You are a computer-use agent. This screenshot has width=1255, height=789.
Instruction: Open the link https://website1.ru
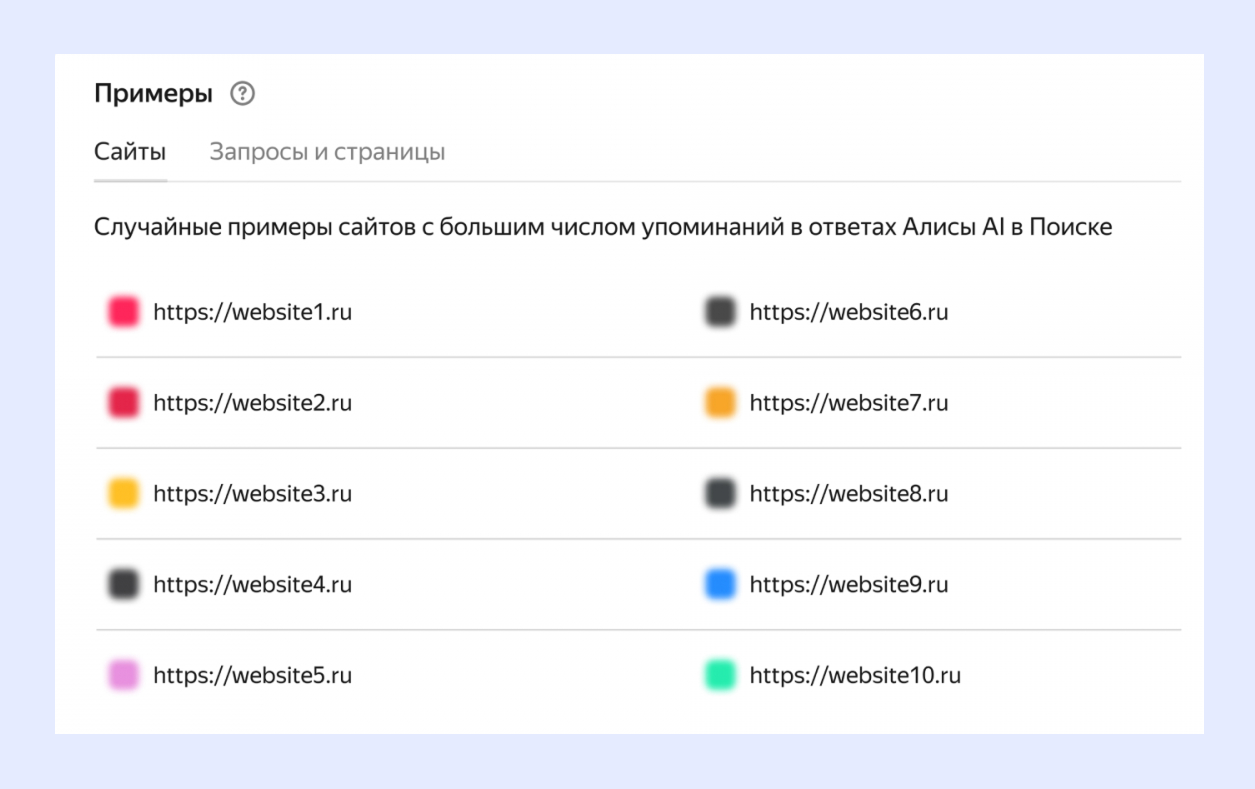click(x=253, y=312)
